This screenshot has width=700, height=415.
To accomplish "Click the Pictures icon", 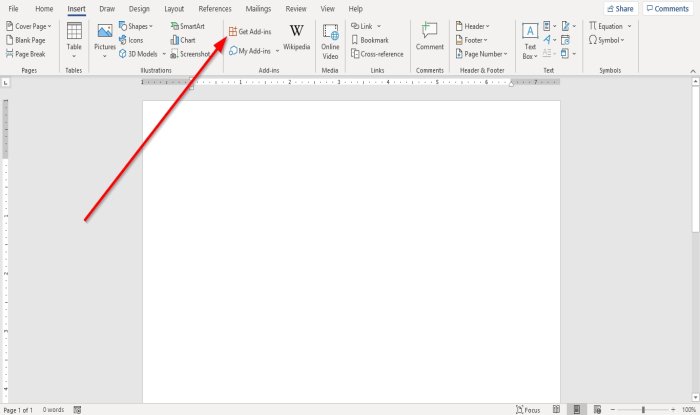I will [x=105, y=31].
